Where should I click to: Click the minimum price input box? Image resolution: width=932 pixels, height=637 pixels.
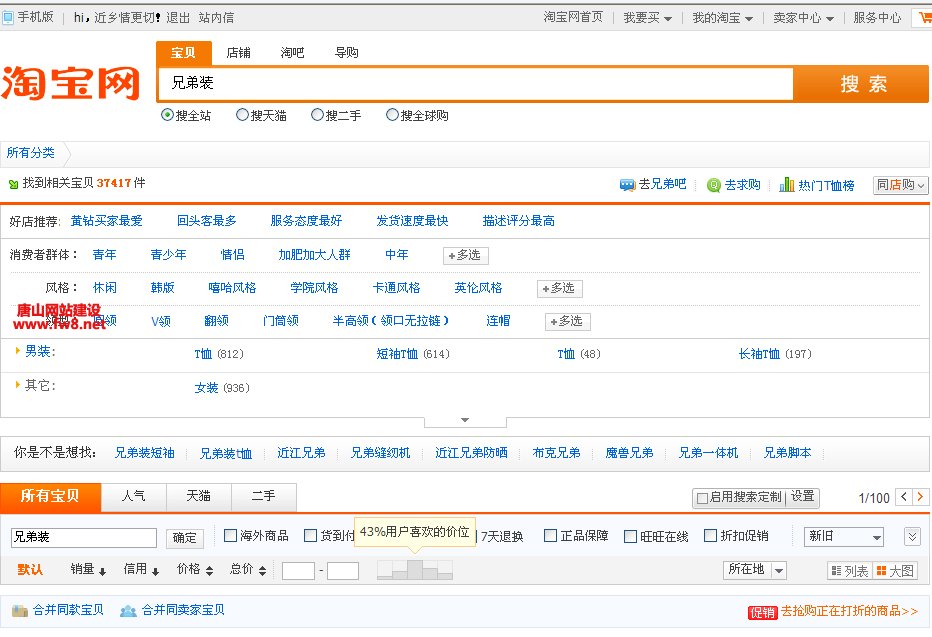click(x=298, y=571)
